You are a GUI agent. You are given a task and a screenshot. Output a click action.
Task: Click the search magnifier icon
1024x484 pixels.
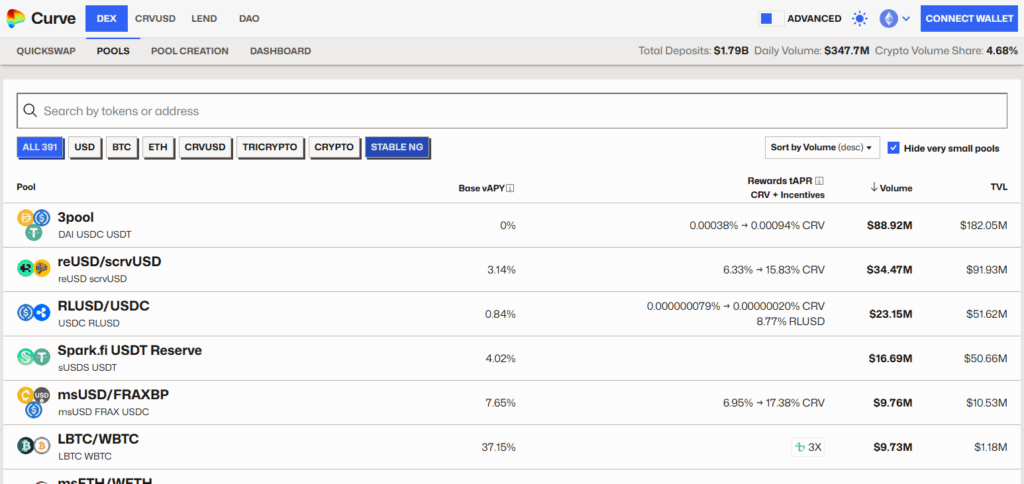click(x=29, y=110)
